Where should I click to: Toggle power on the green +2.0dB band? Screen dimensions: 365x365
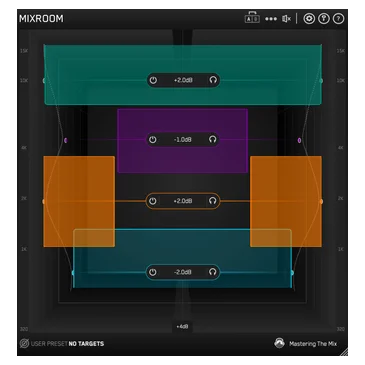[153, 80]
